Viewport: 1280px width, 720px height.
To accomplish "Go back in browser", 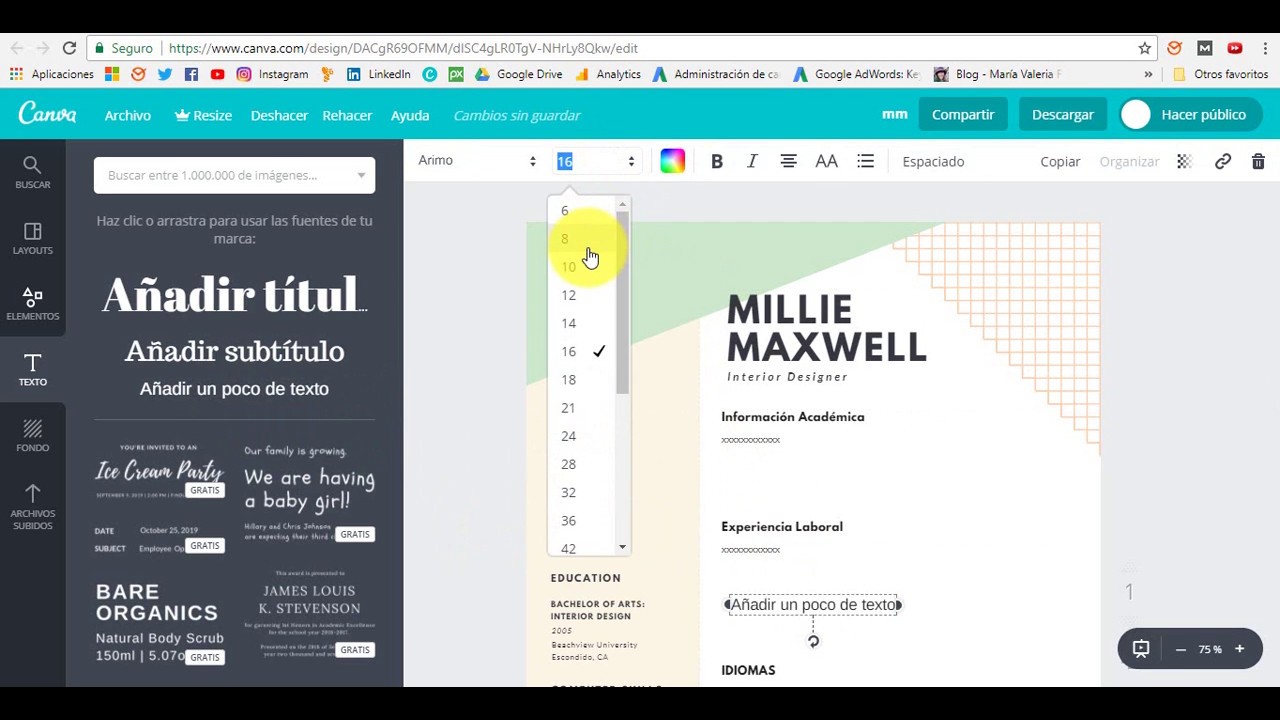I will pos(16,48).
